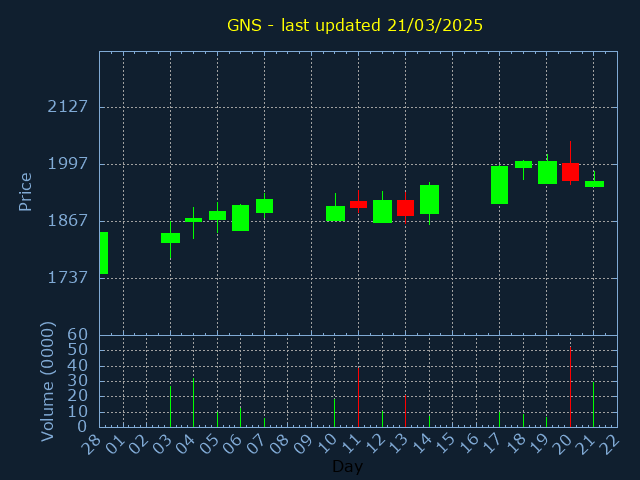Screen dimensions: 640x480
Task: Click the red volume bar for day 11
Action: coord(358,398)
